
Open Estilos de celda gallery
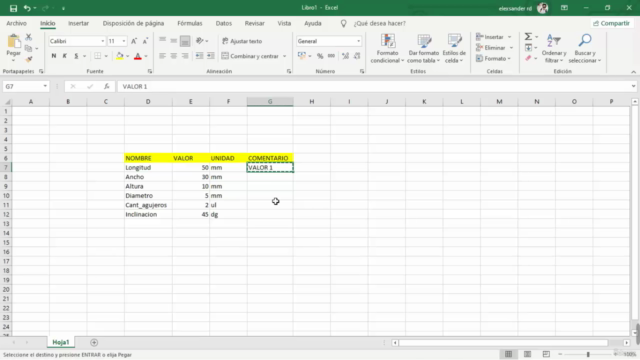click(454, 49)
